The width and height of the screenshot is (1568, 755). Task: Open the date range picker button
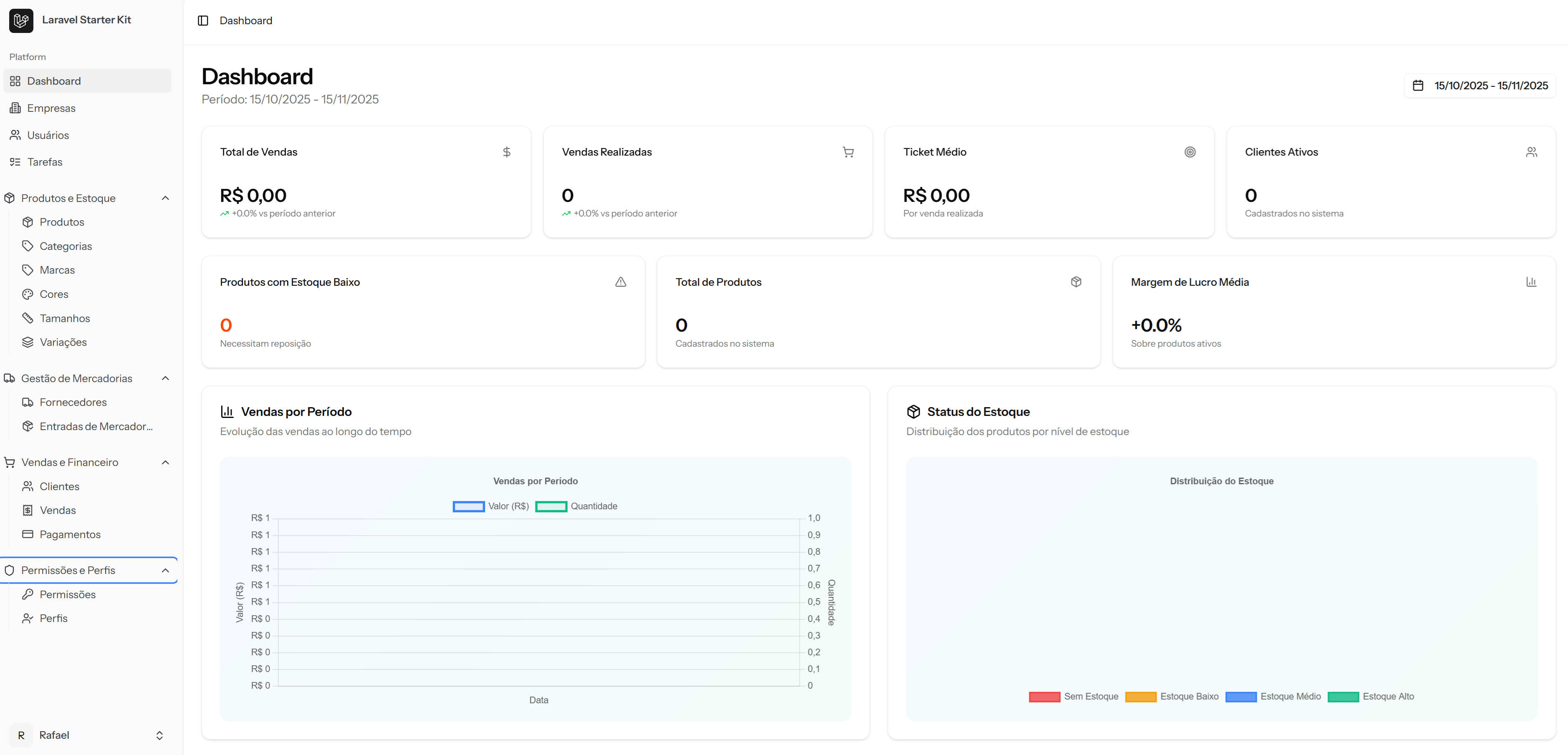pyautogui.click(x=1480, y=86)
